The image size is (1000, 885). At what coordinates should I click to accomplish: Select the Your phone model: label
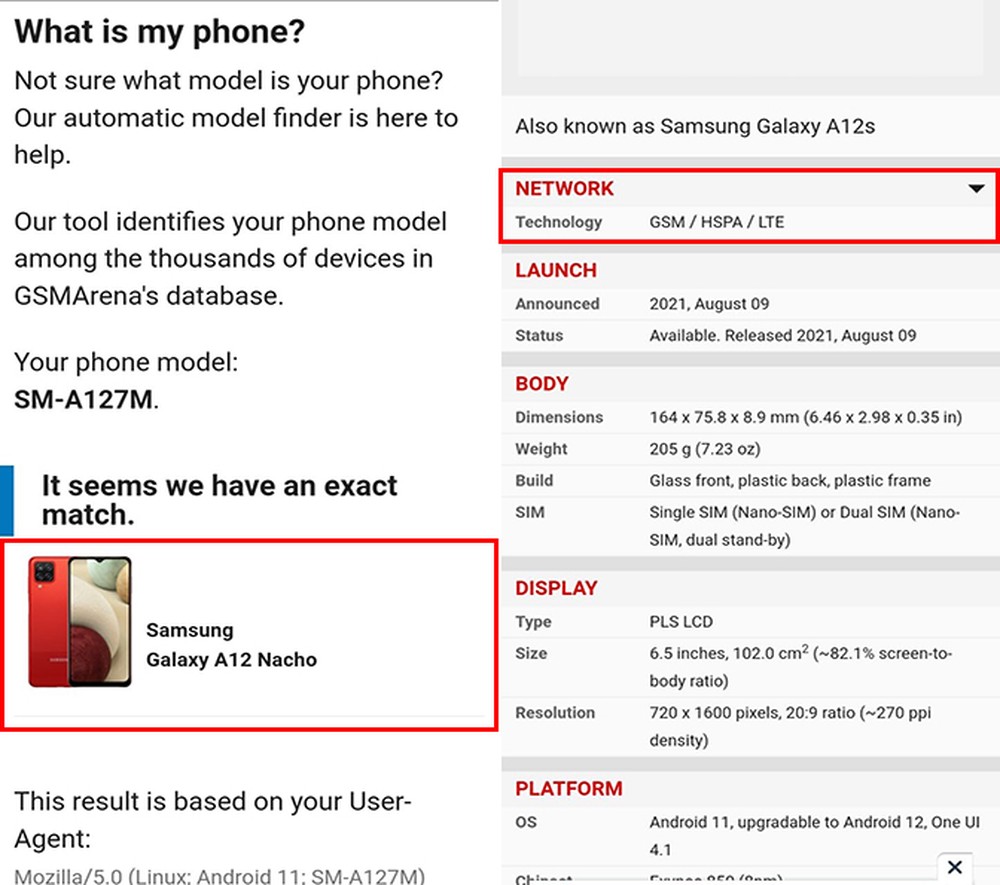pyautogui.click(x=126, y=362)
